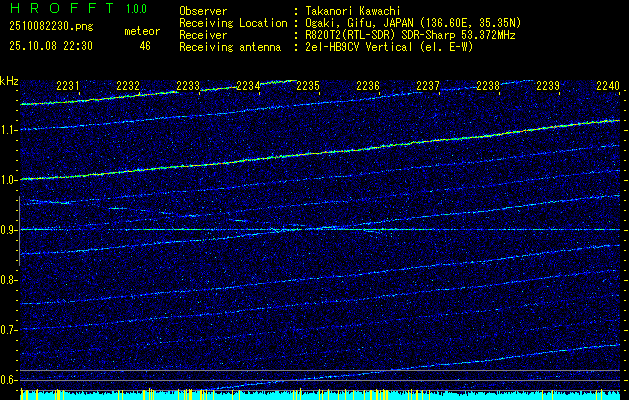Image resolution: width=629 pixels, height=400 pixels.
Task: Select the 2238 time tick label
Action: (487, 87)
